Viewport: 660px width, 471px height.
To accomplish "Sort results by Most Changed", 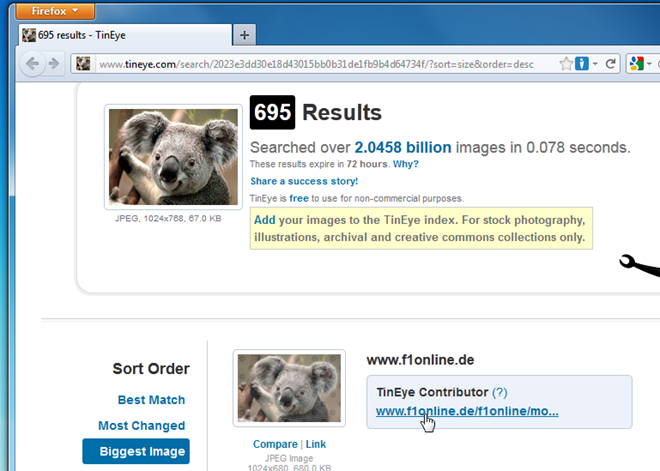I will tap(142, 426).
